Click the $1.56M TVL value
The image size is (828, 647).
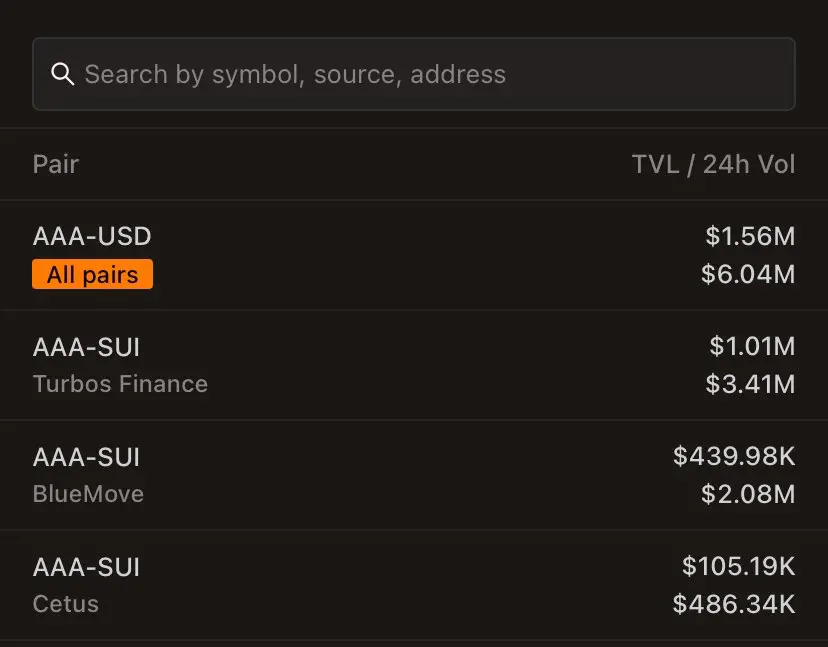[x=748, y=236]
